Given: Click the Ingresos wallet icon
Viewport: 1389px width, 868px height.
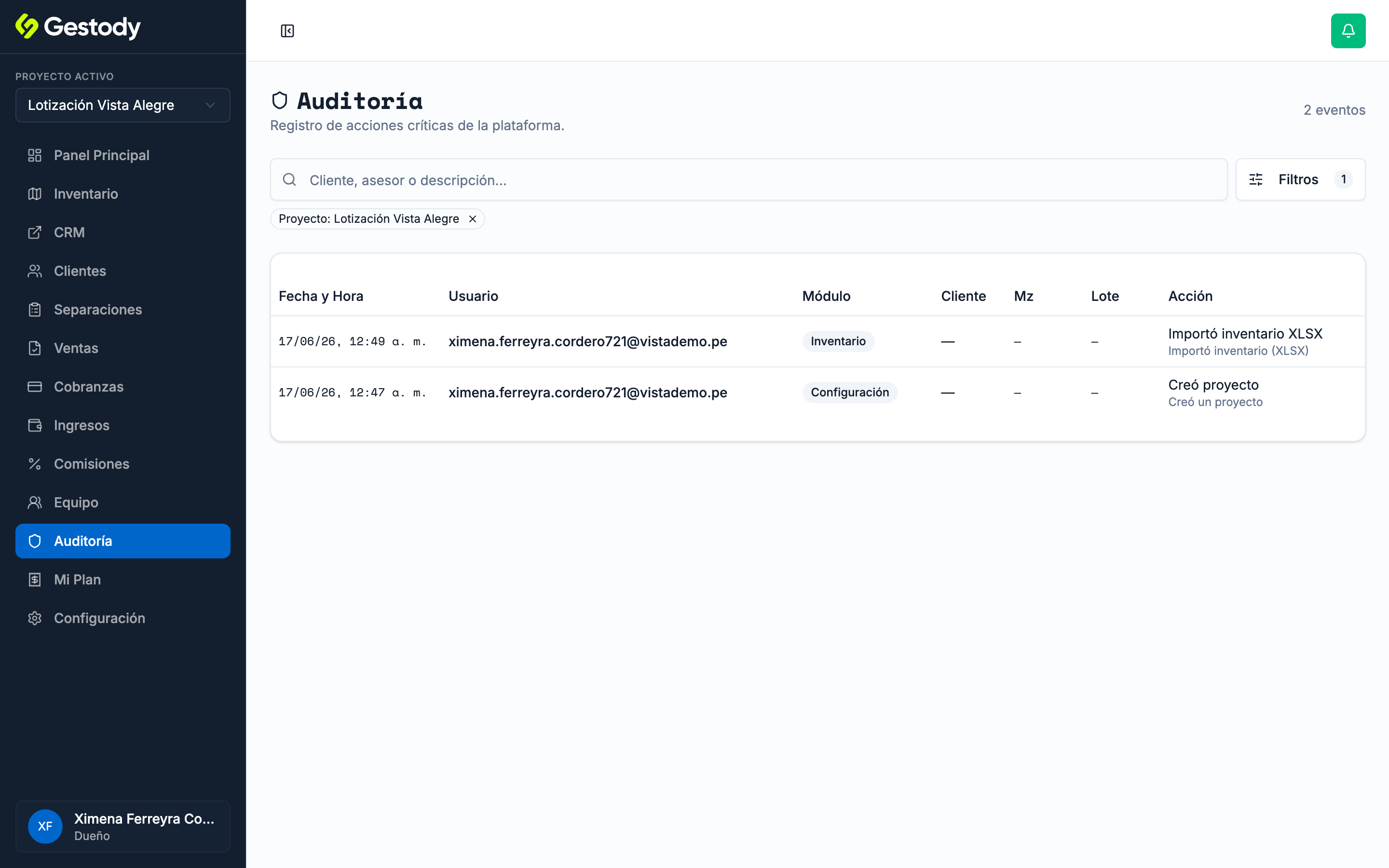Looking at the screenshot, I should pyautogui.click(x=34, y=425).
